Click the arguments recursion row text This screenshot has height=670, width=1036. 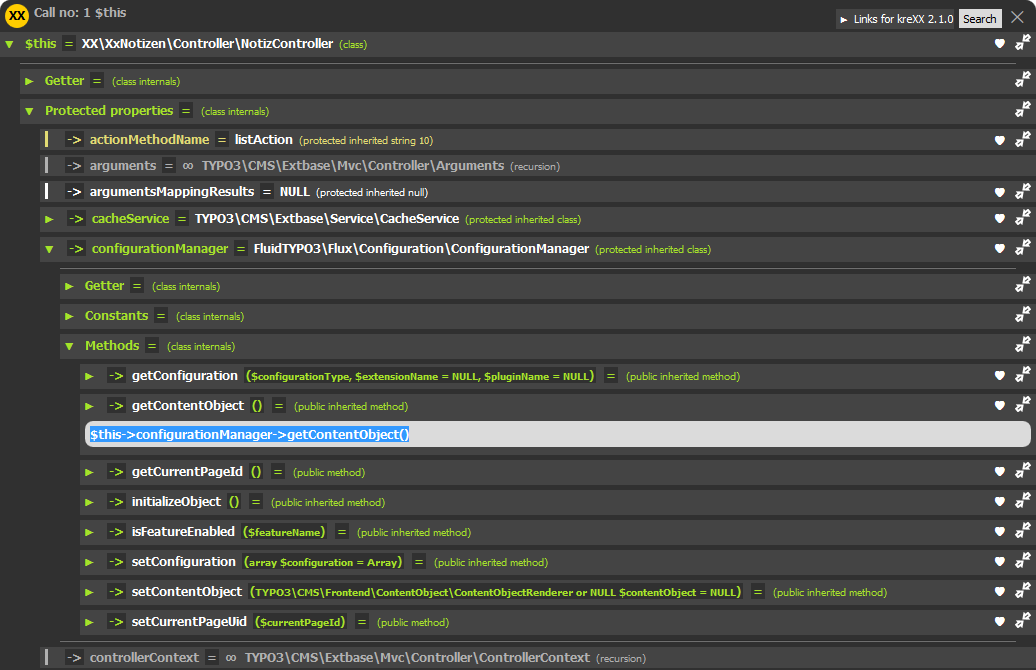pyautogui.click(x=324, y=166)
